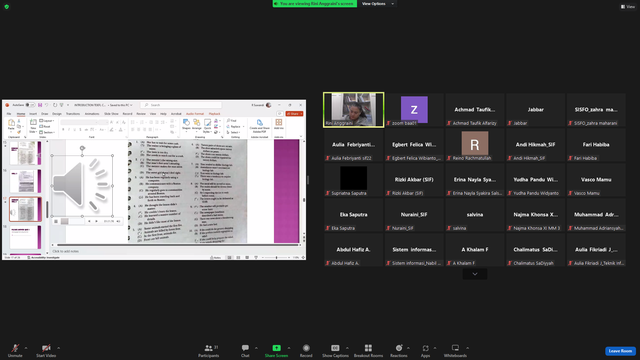Show more participants with the down chevron

[x=475, y=274]
